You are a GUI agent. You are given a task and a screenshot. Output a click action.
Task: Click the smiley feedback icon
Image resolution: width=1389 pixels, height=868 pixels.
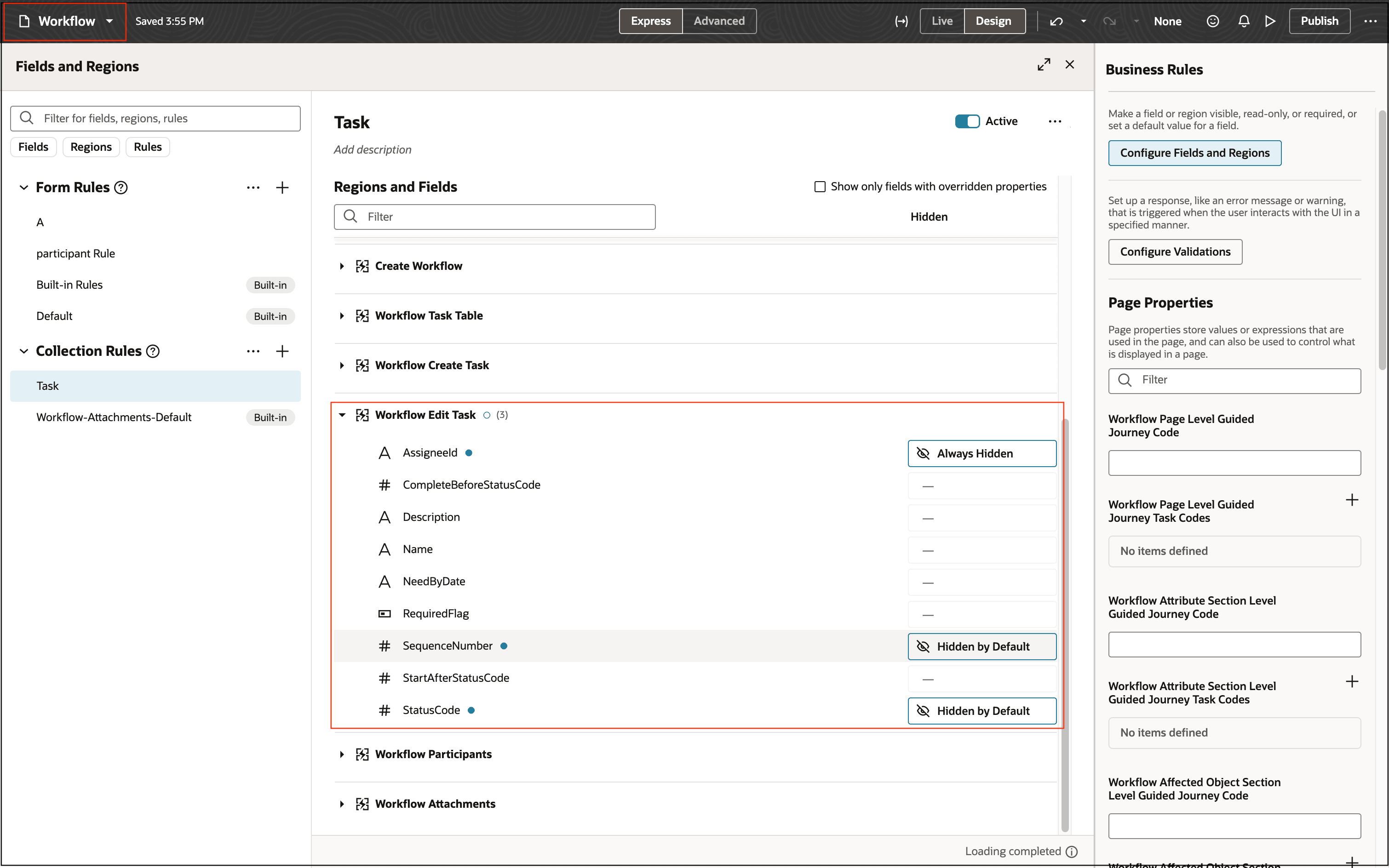click(x=1213, y=21)
